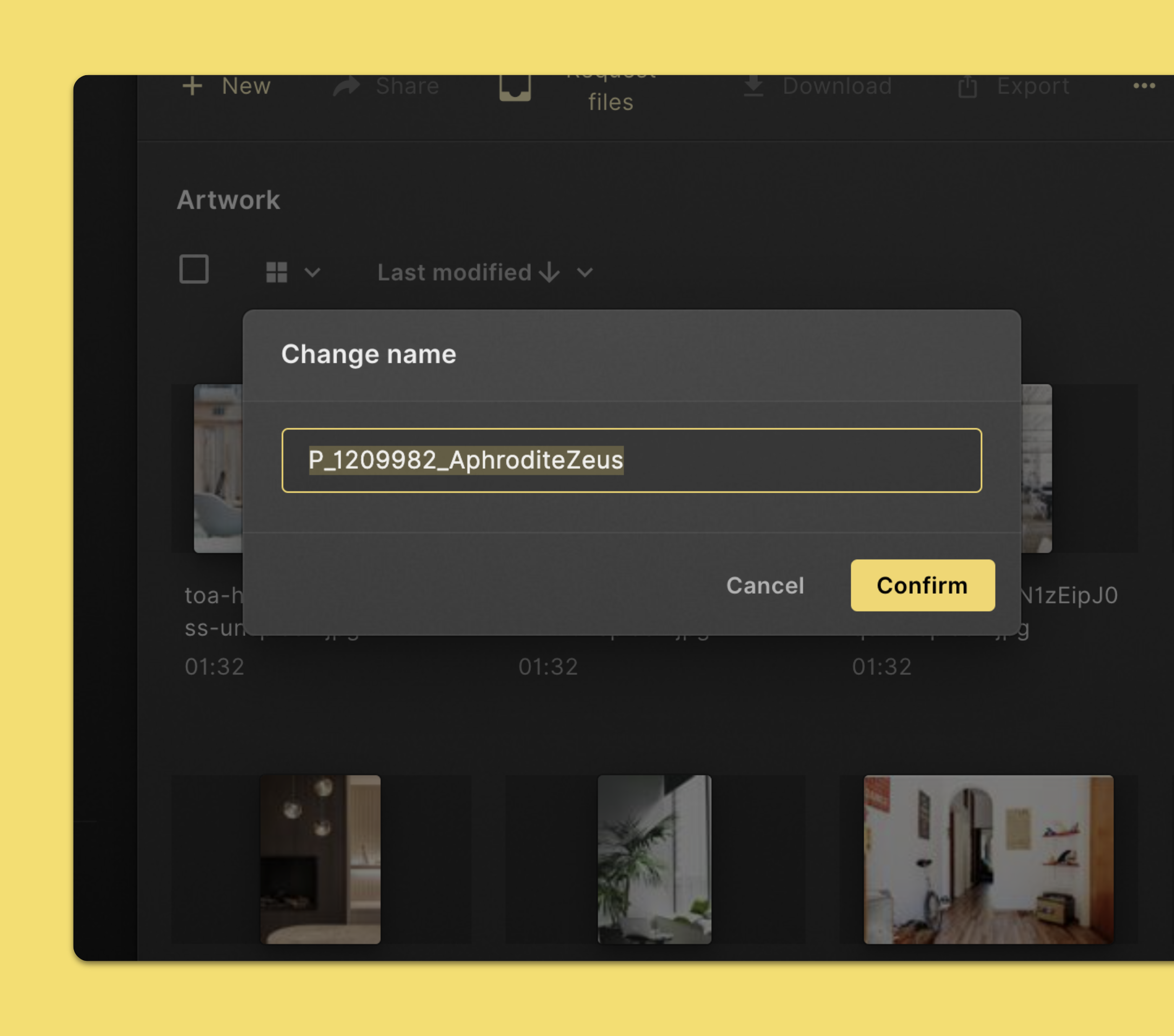Screen dimensions: 1174x1036
Task: Click the Download toolbar label
Action: 837,86
